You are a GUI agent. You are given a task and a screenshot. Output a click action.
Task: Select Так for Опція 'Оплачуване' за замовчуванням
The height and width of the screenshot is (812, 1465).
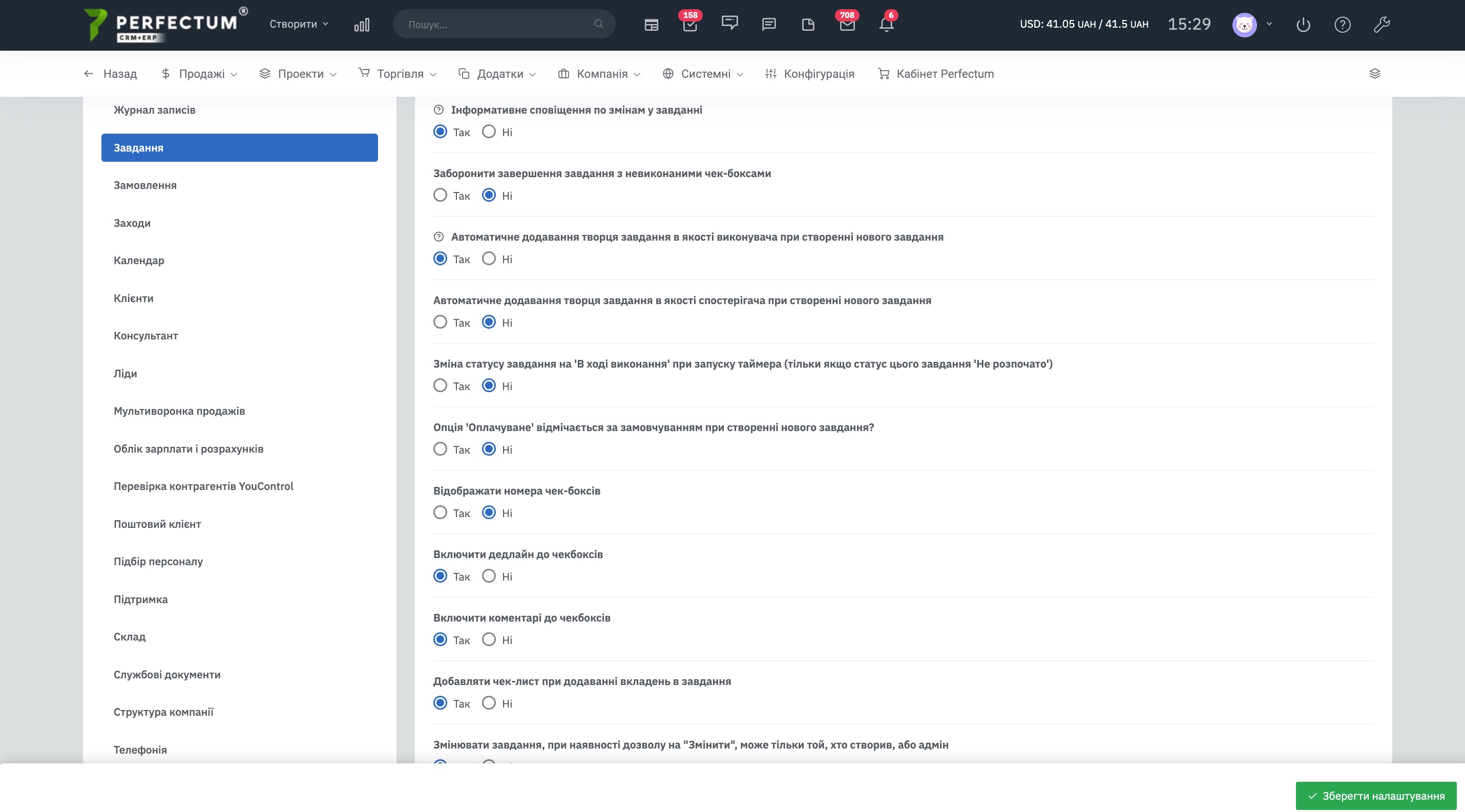(x=440, y=449)
